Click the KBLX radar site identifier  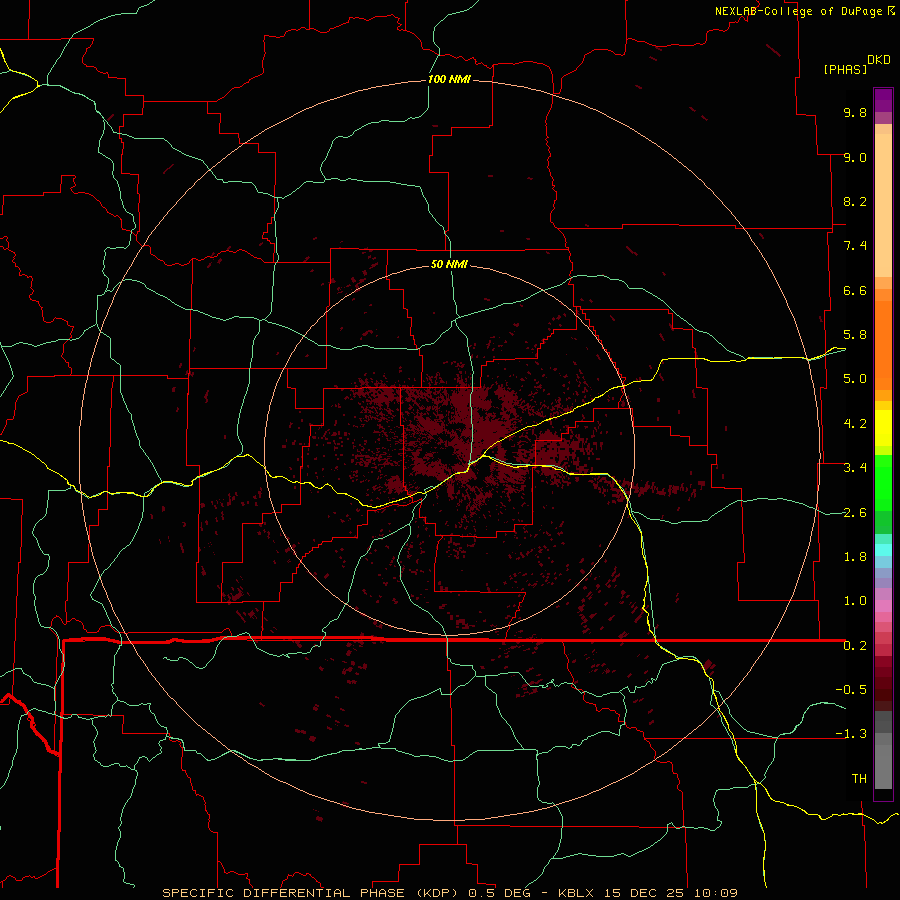(578, 893)
